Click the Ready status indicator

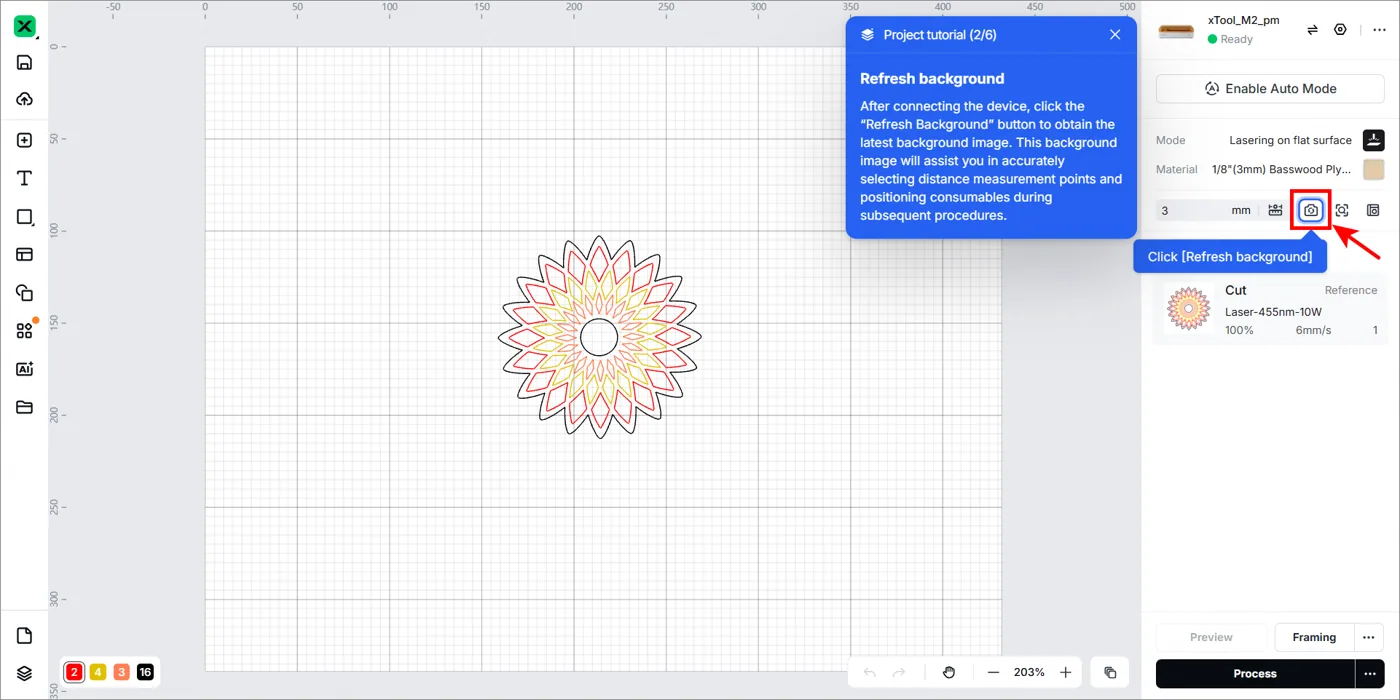[x=1230, y=39]
